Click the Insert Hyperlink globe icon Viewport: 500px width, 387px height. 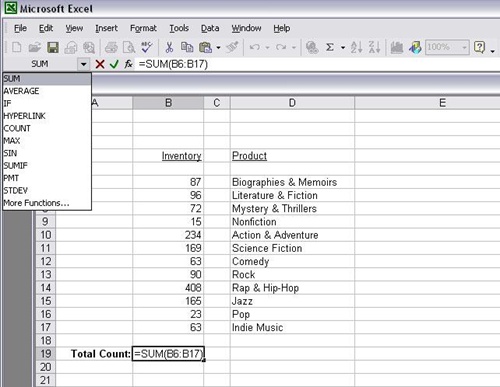[x=312, y=47]
